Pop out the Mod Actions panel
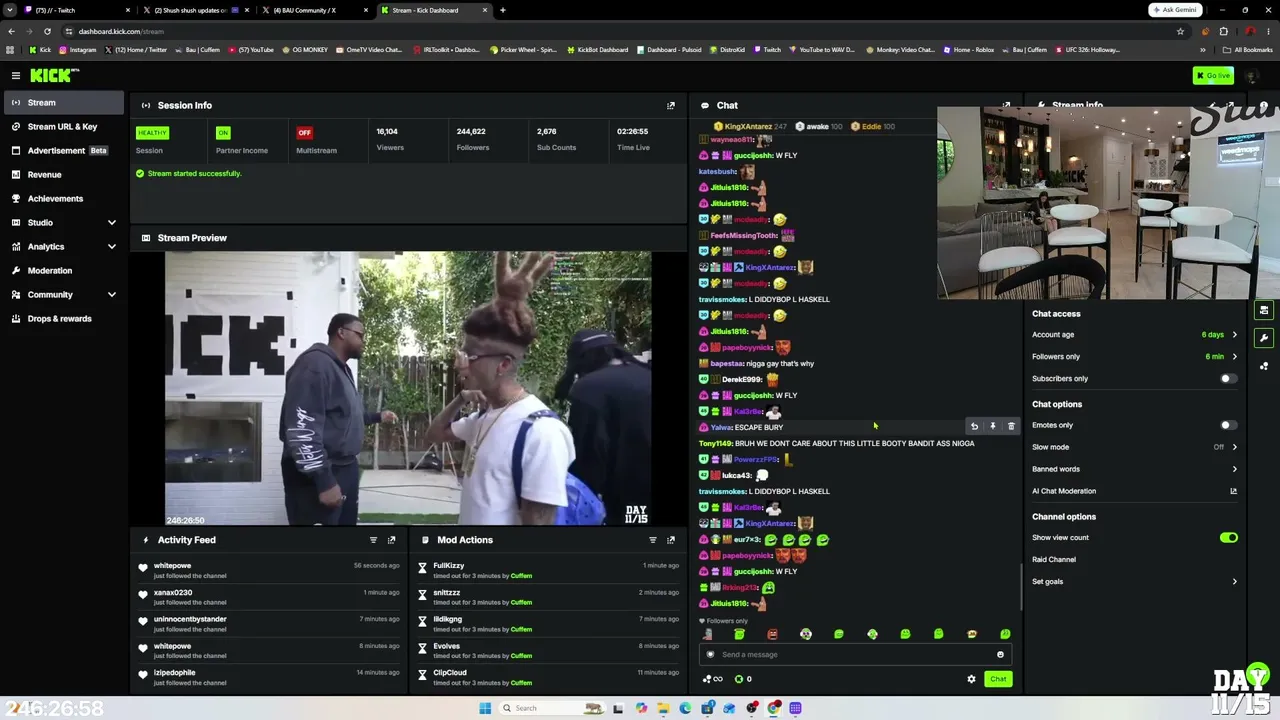 (x=671, y=540)
